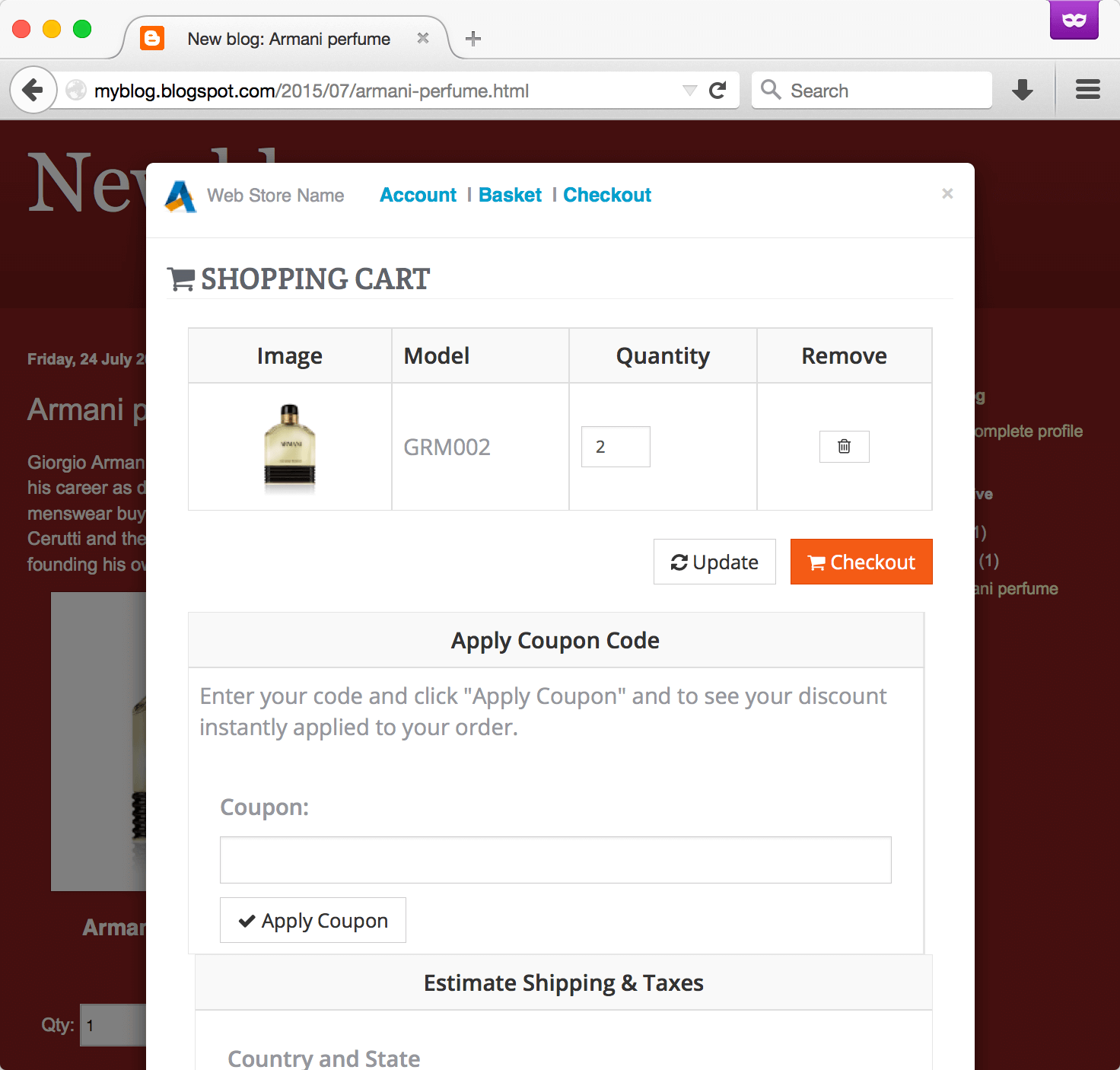Click the Model column header

click(x=480, y=355)
